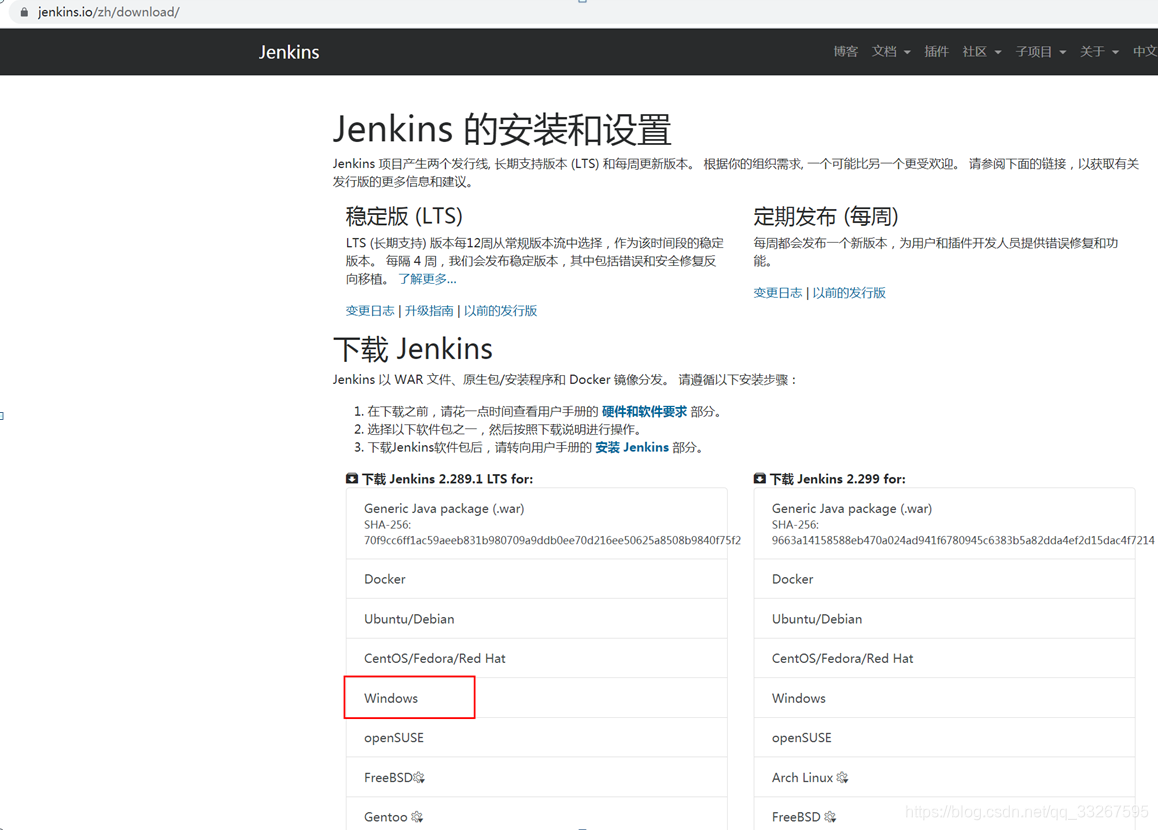The height and width of the screenshot is (830, 1158).
Task: Select openSUSE in the LTS list
Action: (537, 738)
